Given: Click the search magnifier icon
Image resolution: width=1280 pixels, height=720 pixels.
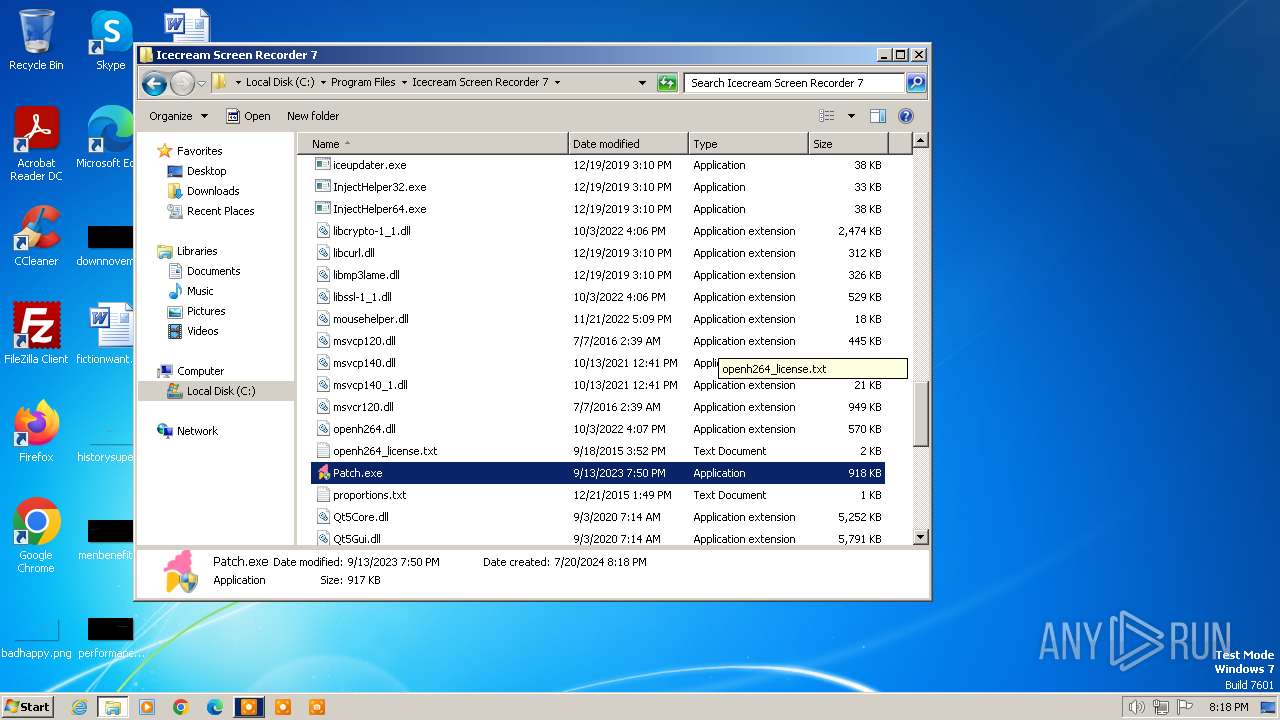Looking at the screenshot, I should 915,83.
